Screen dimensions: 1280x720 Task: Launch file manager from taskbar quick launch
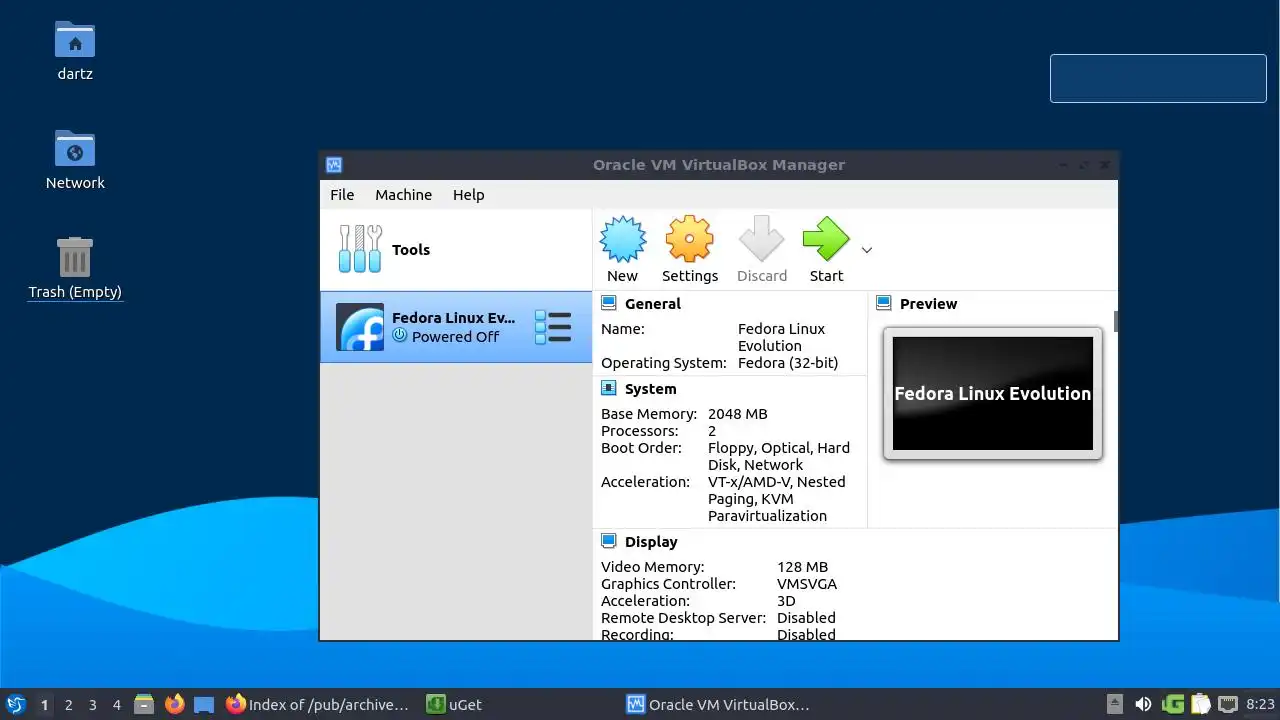pyautogui.click(x=144, y=704)
